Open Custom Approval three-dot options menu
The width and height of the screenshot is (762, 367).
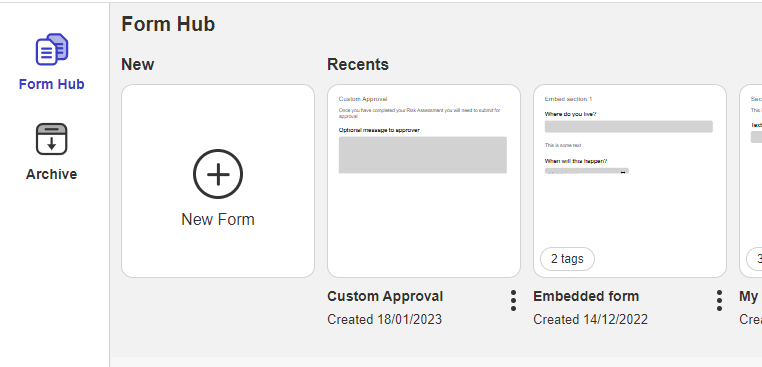point(513,301)
